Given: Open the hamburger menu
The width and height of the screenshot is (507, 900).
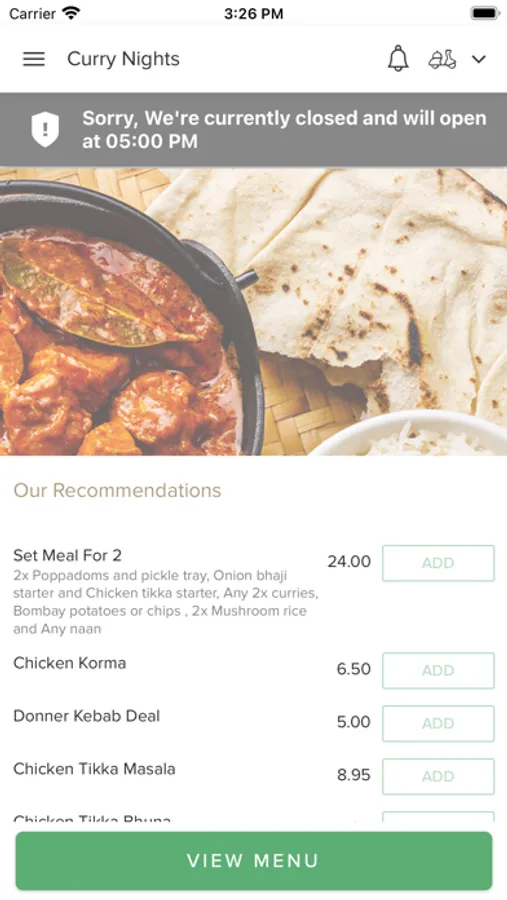Looking at the screenshot, I should coord(34,59).
